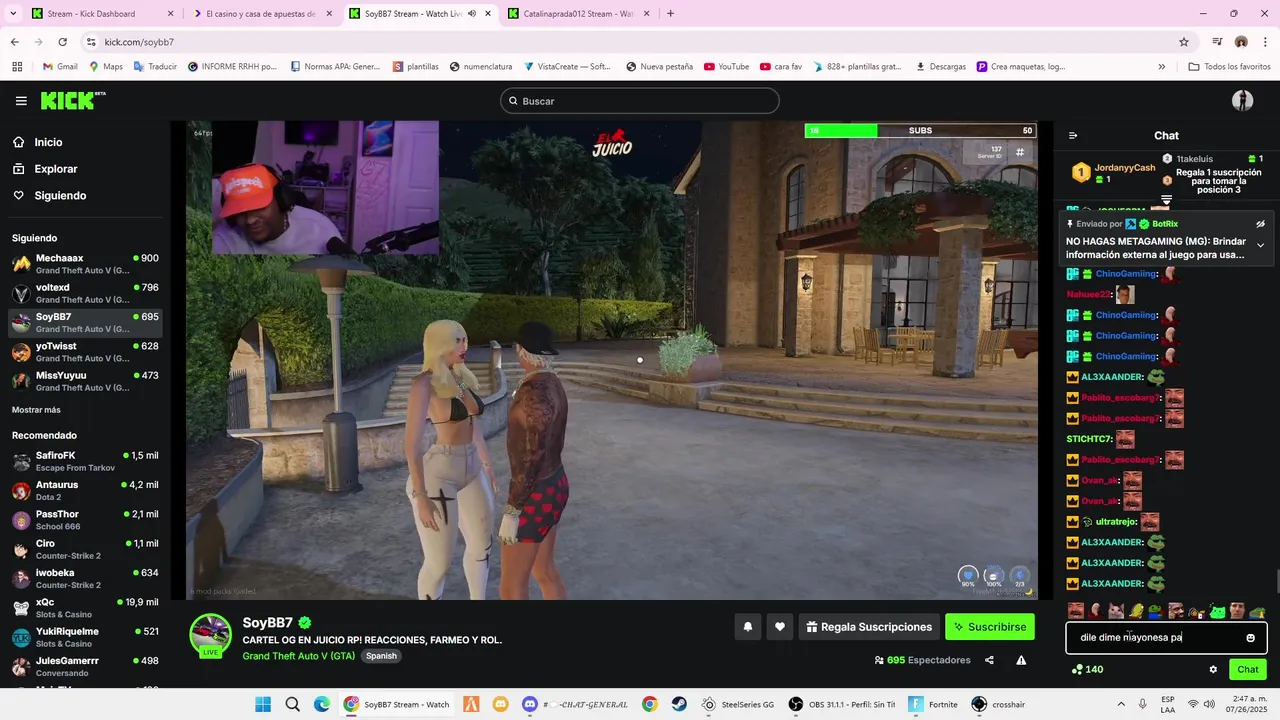Insert the green cat emote from quick bar
The image size is (1280, 720).
[x=1217, y=611]
